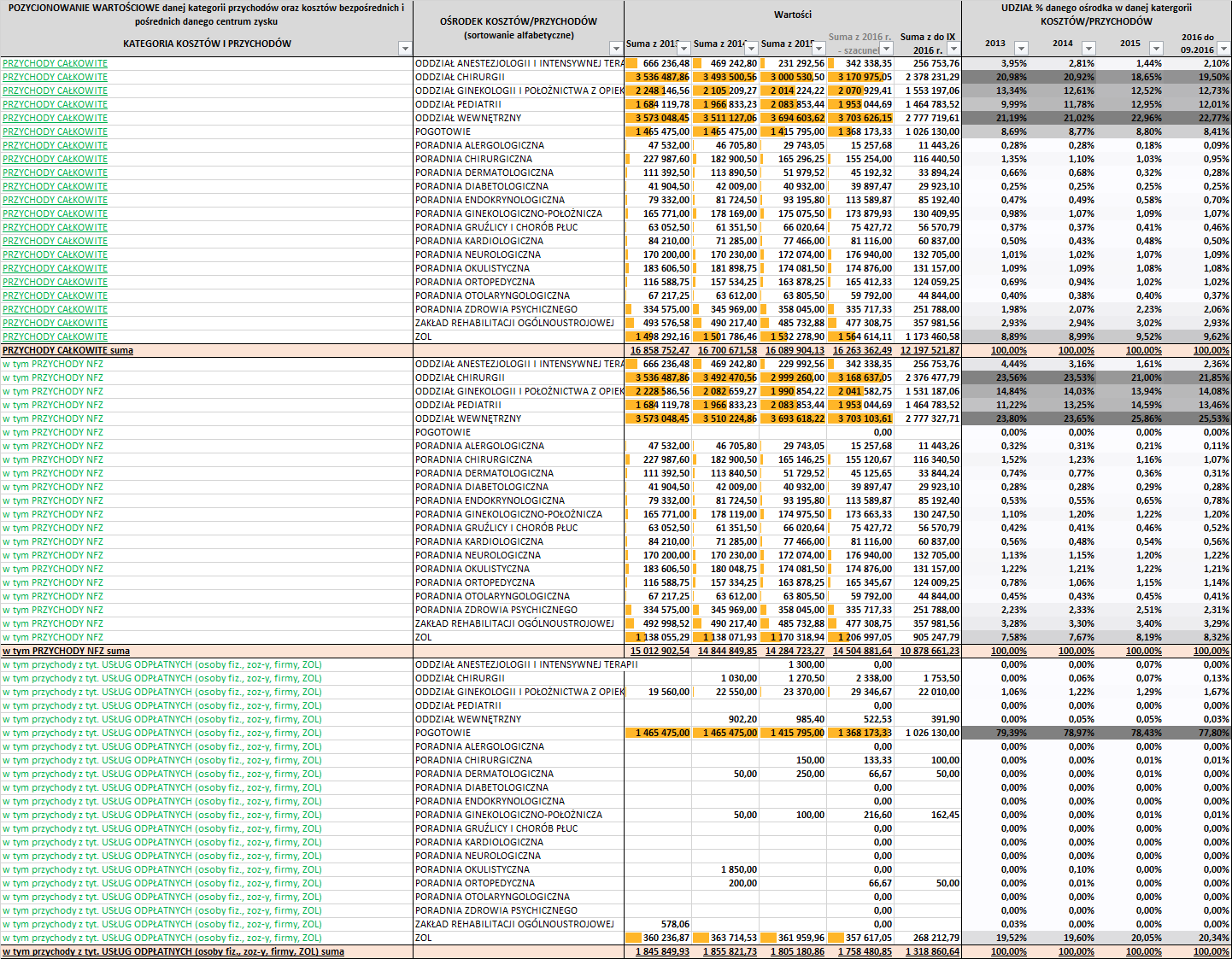Select ZOL cell in the PRZYCHODY NFZ section
The width and height of the screenshot is (1232, 959).
click(x=519, y=637)
